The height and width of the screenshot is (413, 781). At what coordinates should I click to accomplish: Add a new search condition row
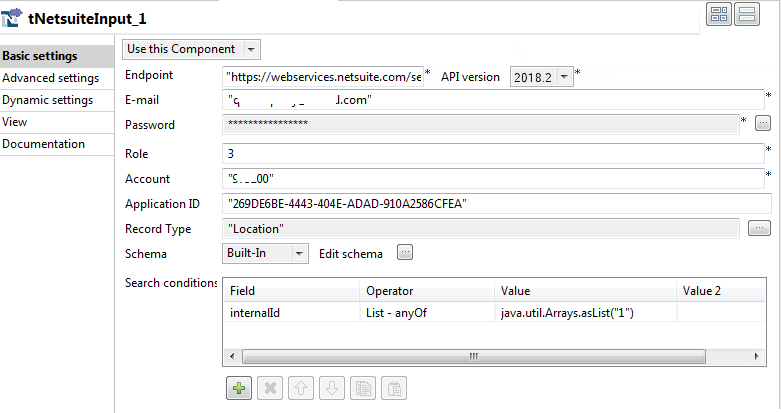pyautogui.click(x=239, y=388)
